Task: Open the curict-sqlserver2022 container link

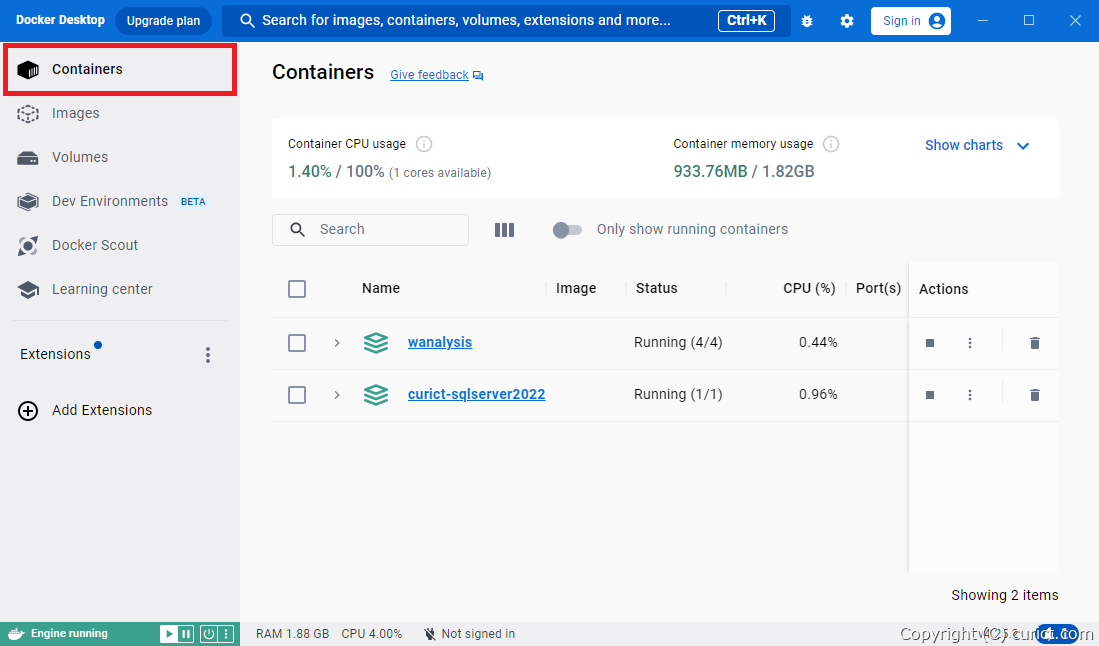Action: (x=477, y=394)
